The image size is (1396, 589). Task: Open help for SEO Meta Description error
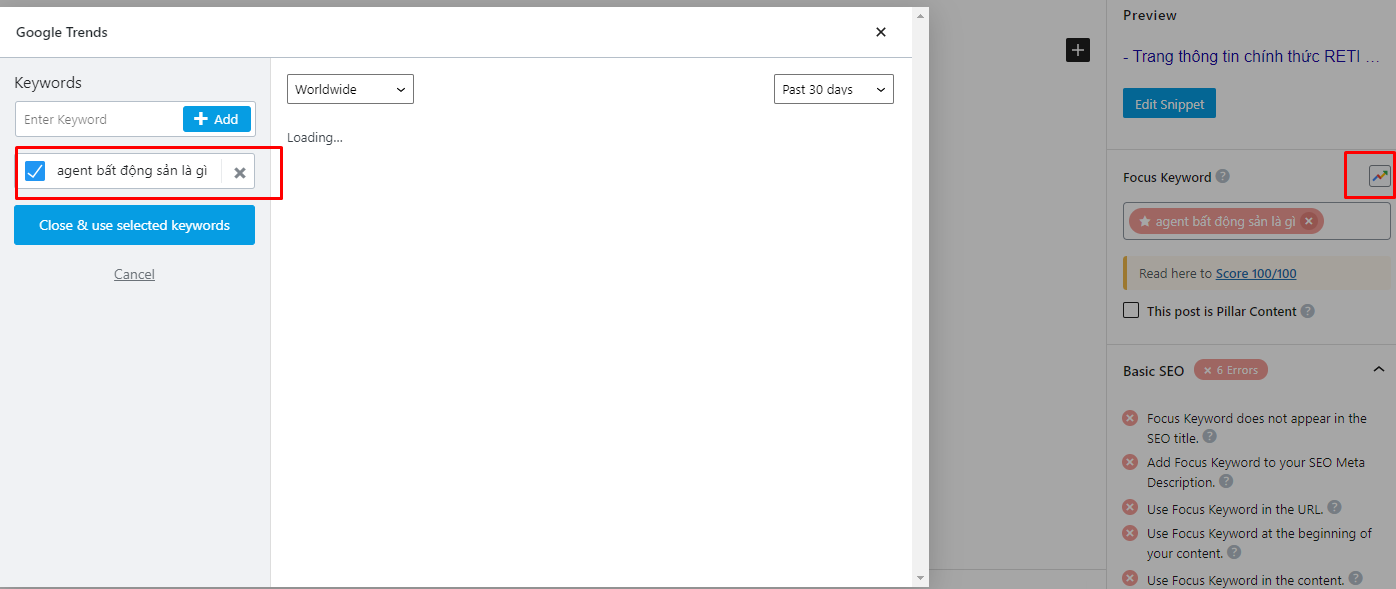(x=1227, y=481)
